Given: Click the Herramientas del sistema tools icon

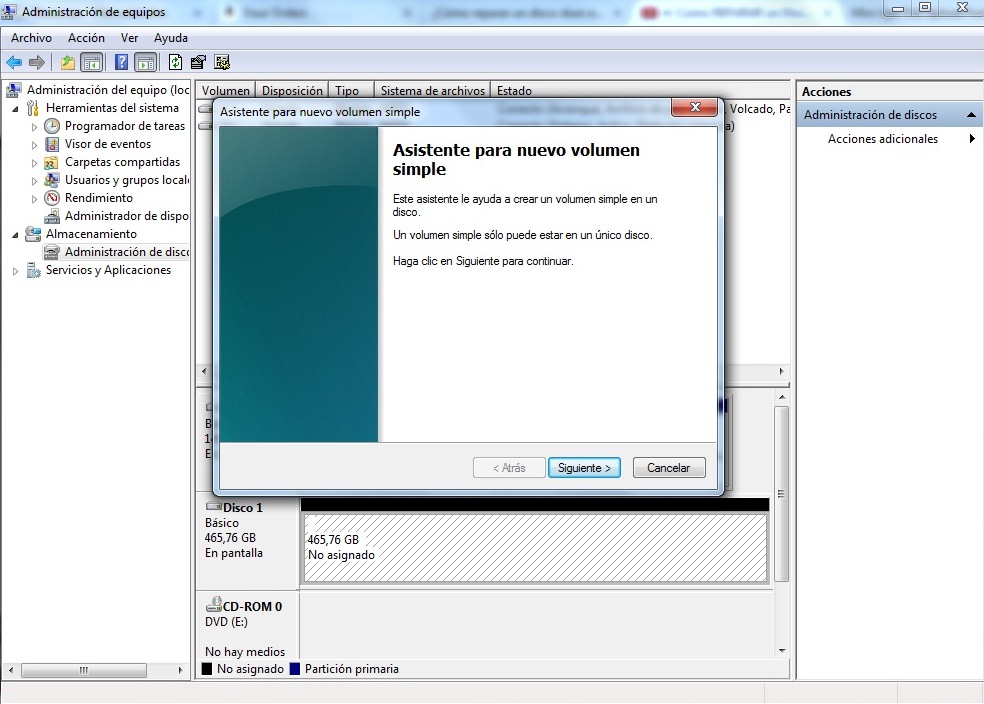Looking at the screenshot, I should (x=33, y=109).
